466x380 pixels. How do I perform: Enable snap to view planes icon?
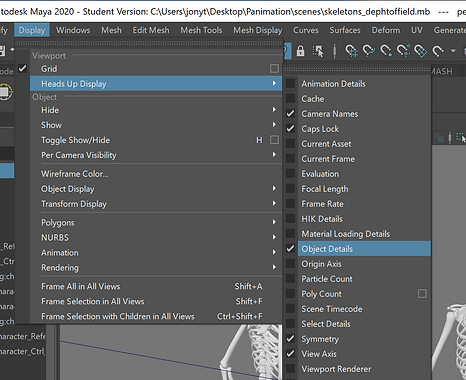coord(421,51)
